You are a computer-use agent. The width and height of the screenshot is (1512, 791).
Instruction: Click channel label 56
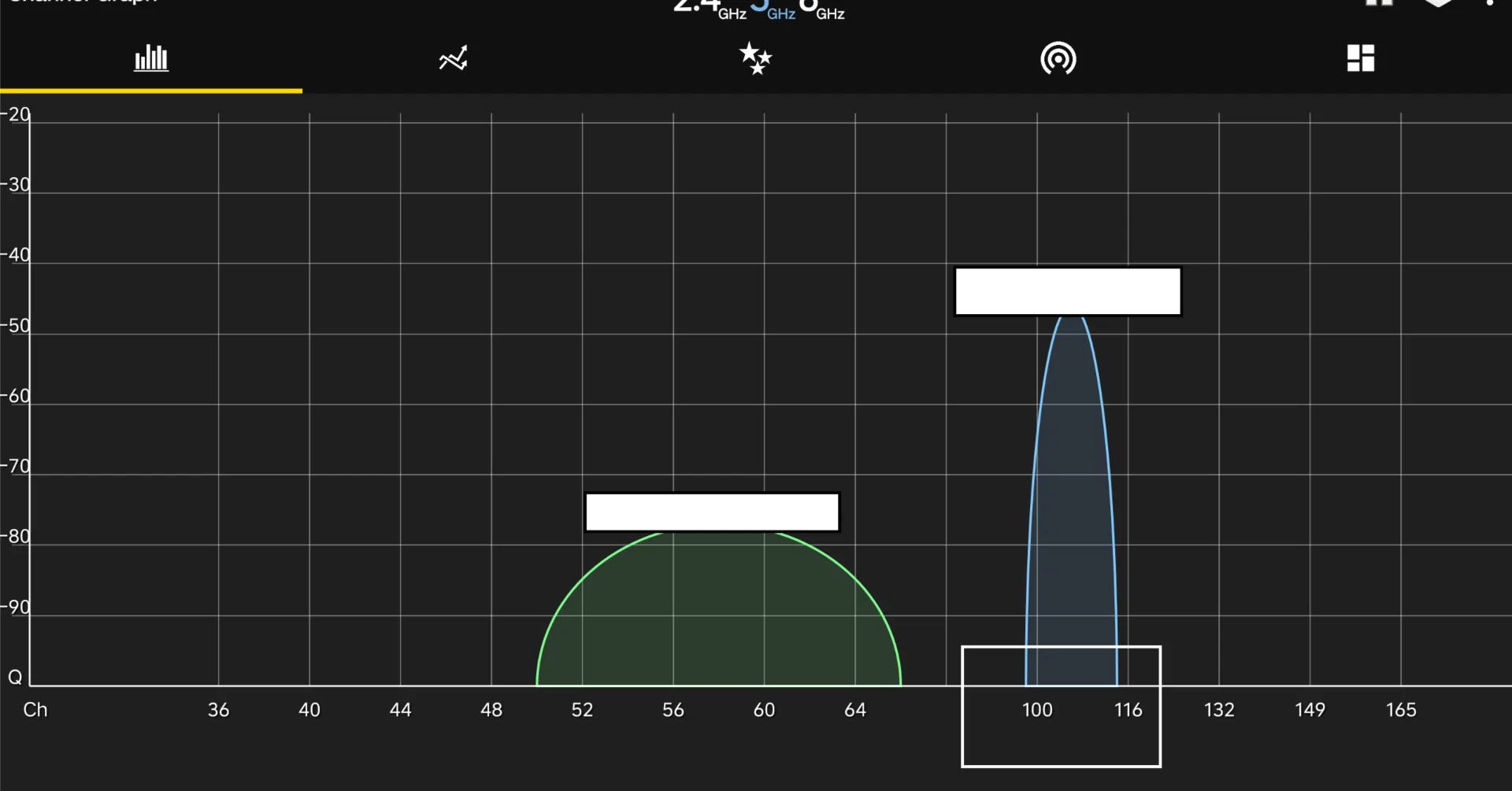673,710
